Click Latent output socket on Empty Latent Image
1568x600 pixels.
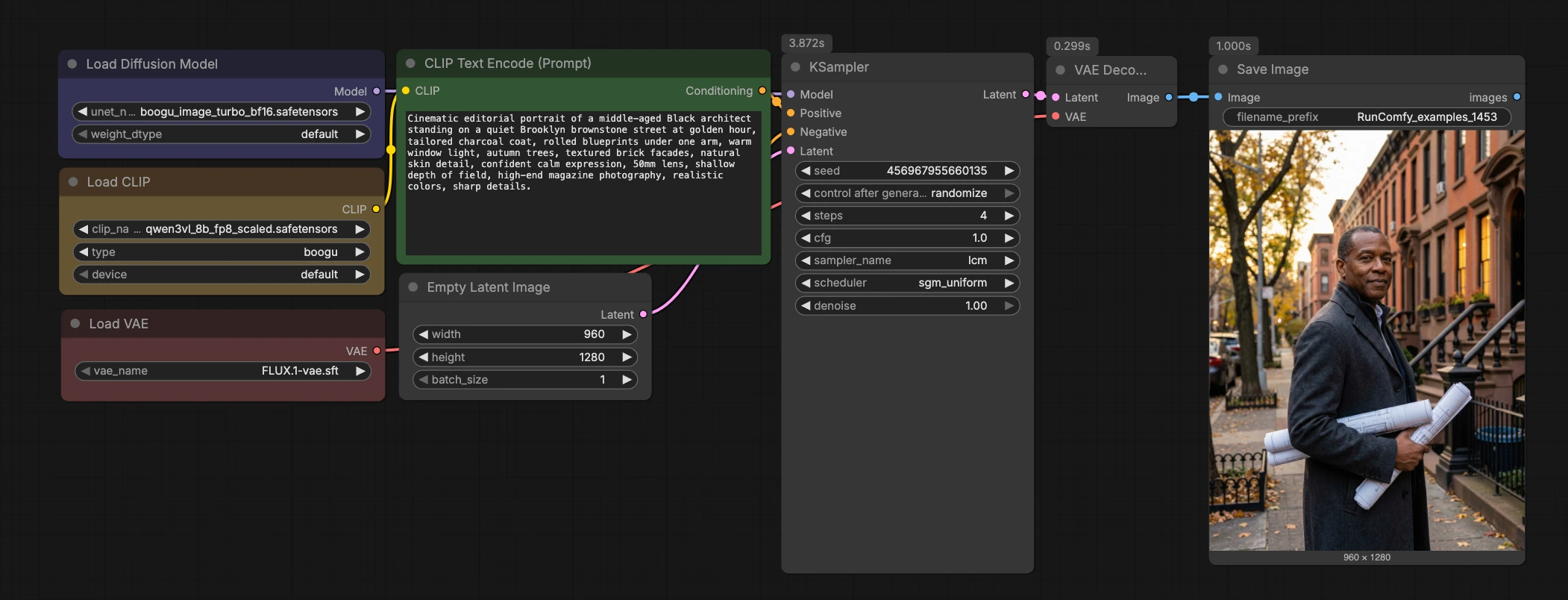[643, 314]
